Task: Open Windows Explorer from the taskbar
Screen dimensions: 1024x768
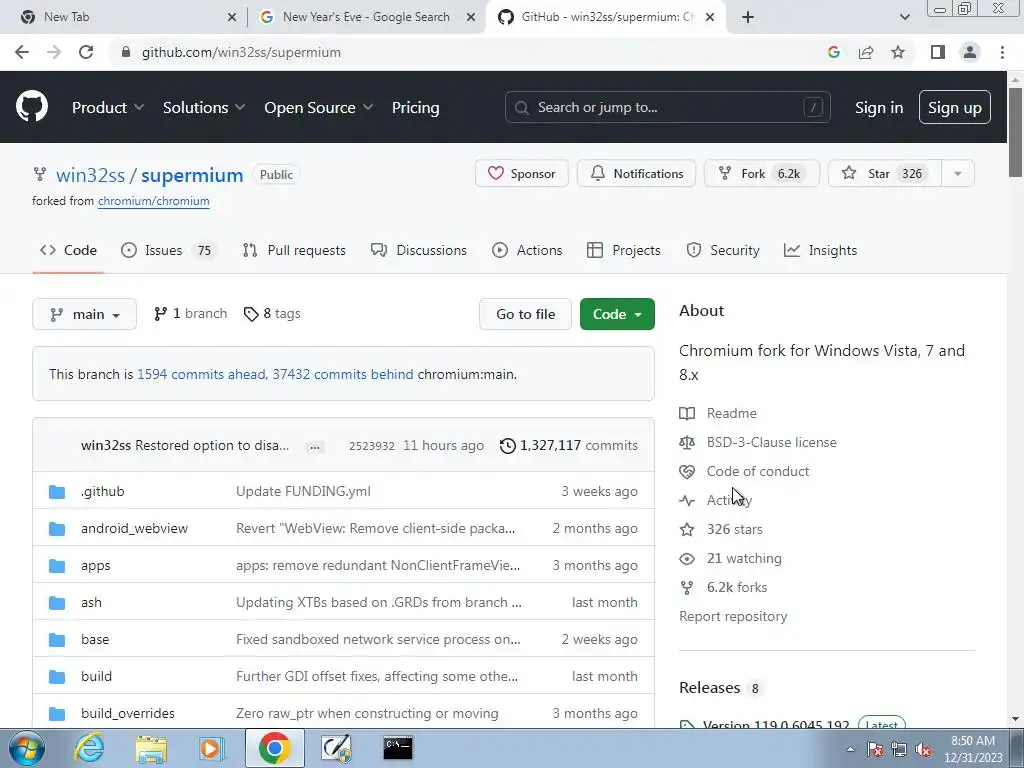Action: click(151, 748)
